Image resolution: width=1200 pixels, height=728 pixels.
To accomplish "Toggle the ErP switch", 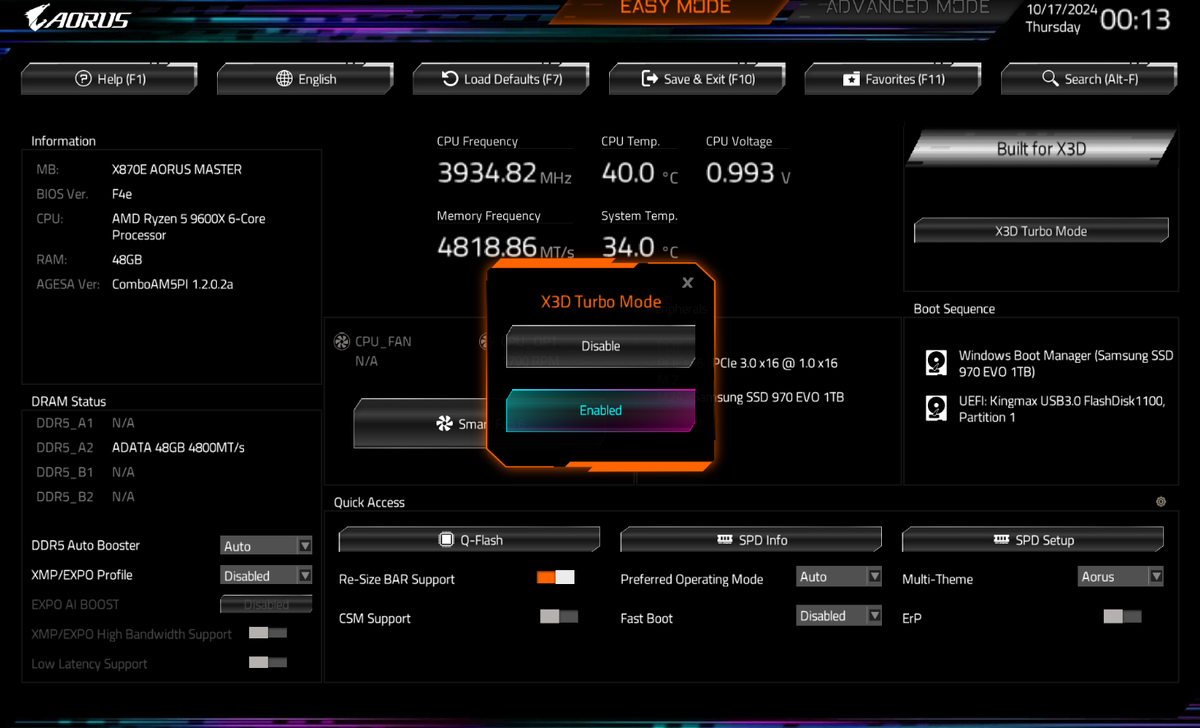I will (1122, 617).
